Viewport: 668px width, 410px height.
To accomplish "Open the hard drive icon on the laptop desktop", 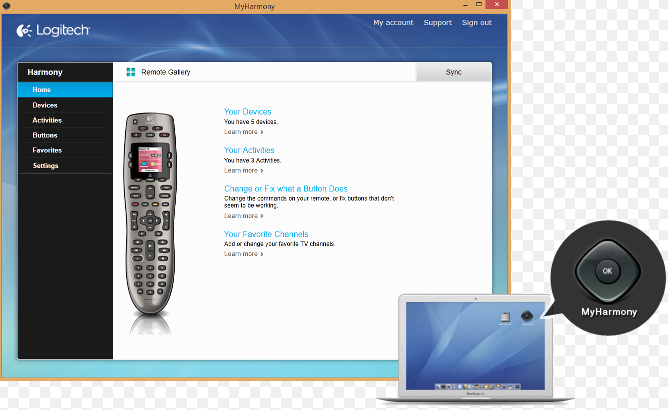I will 505,318.
